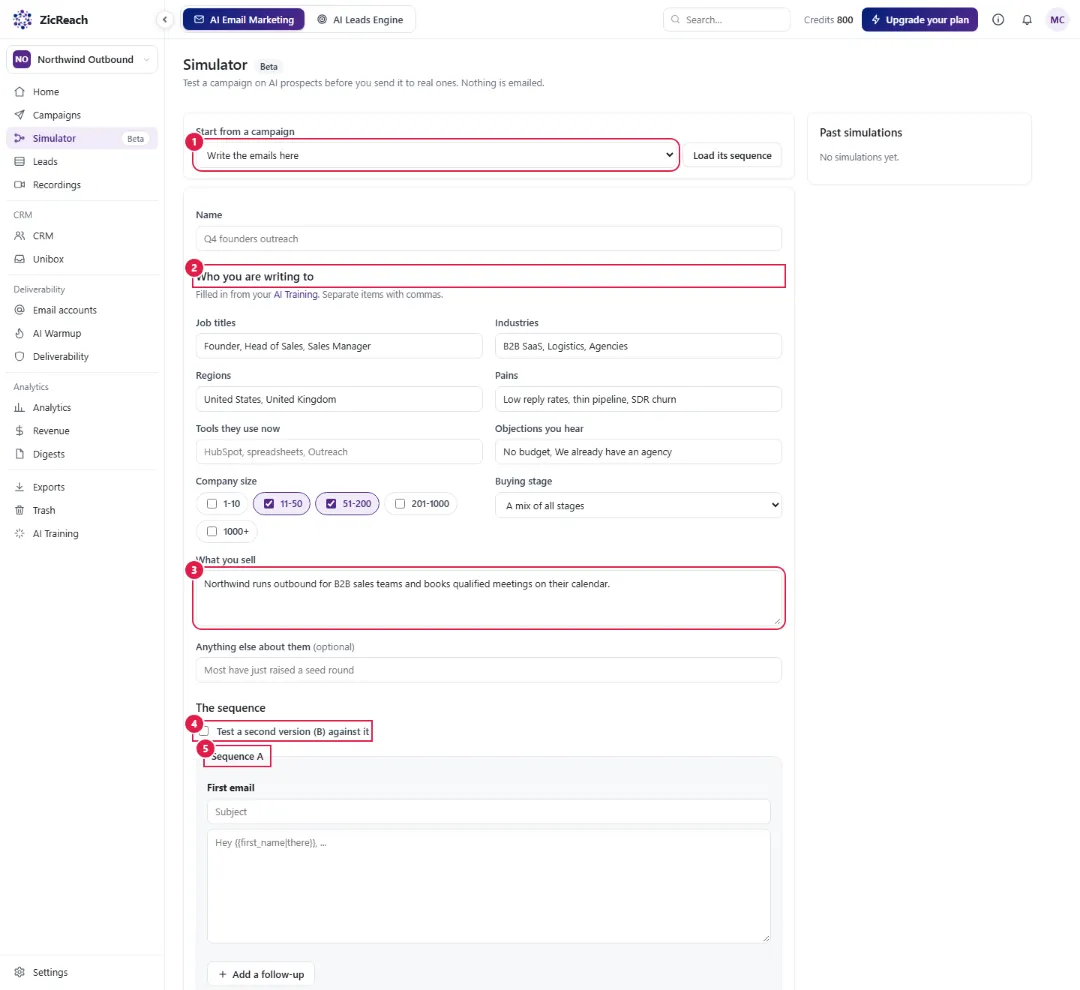Click the Simulator icon in the sidebar
The image size is (1080, 990).
coord(19,138)
